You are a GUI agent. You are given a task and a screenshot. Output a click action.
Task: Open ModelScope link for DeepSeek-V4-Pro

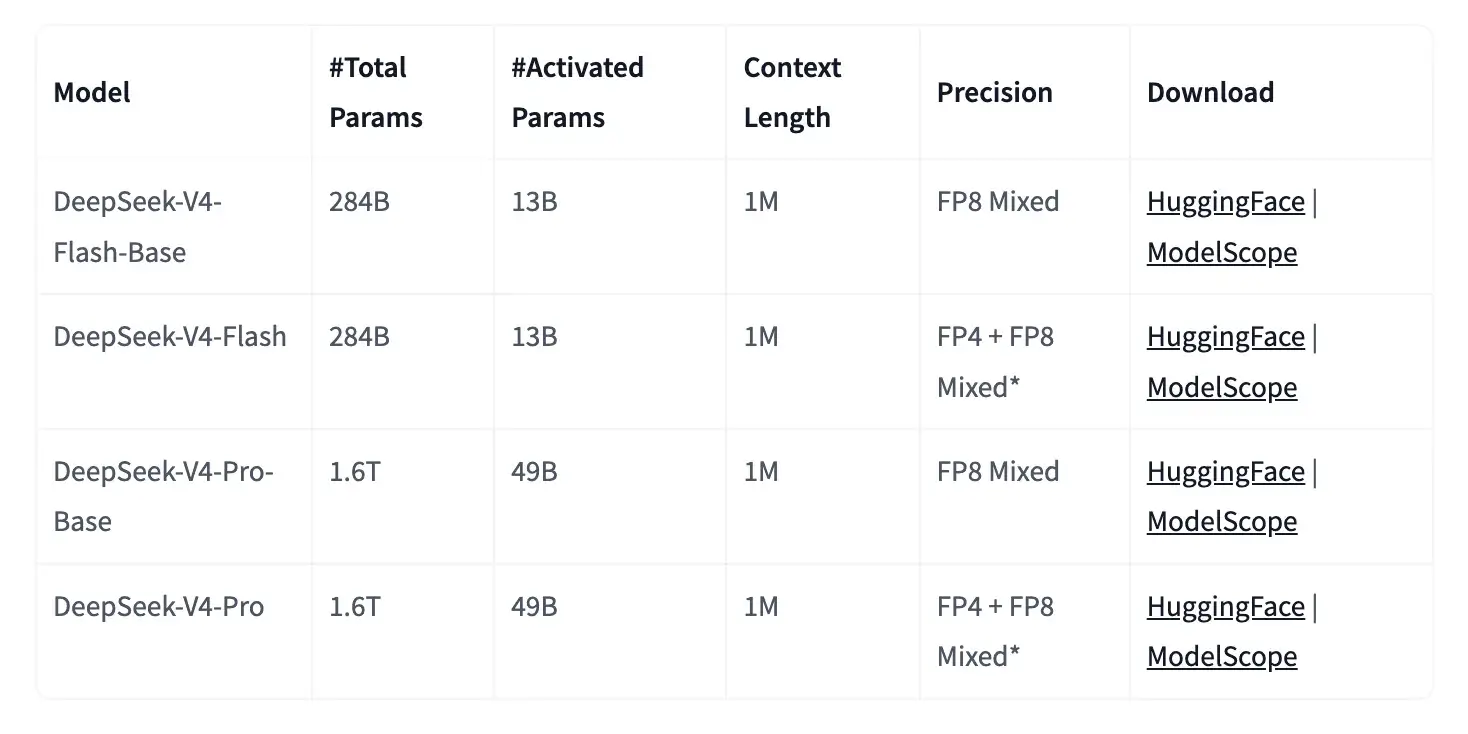tap(1221, 656)
